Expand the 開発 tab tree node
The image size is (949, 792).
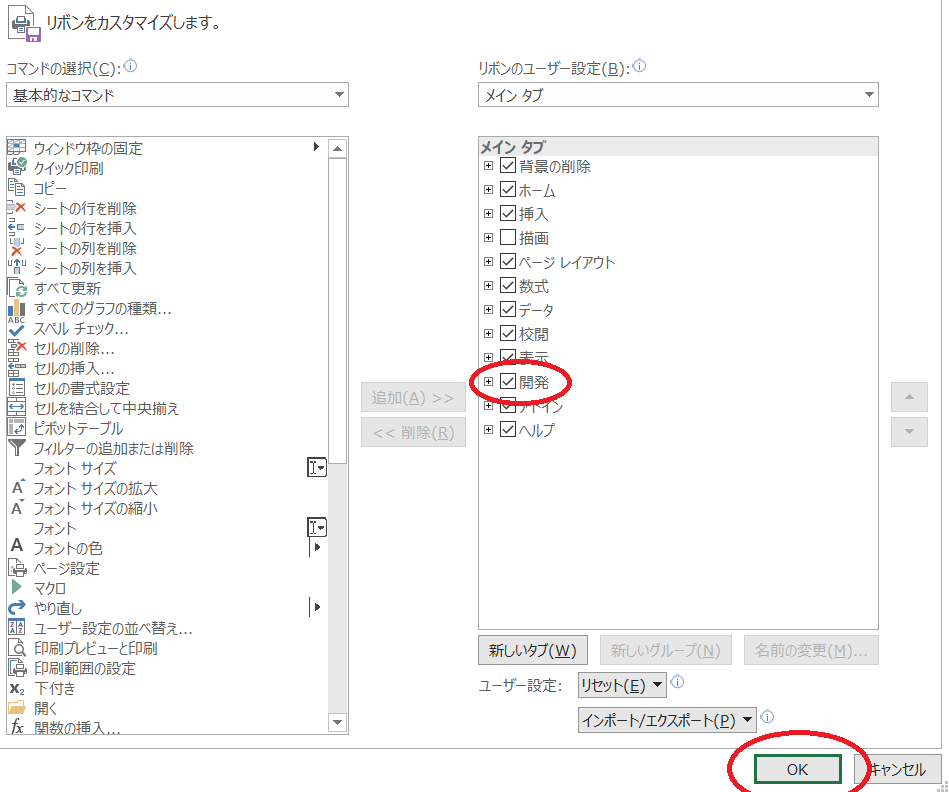point(488,381)
